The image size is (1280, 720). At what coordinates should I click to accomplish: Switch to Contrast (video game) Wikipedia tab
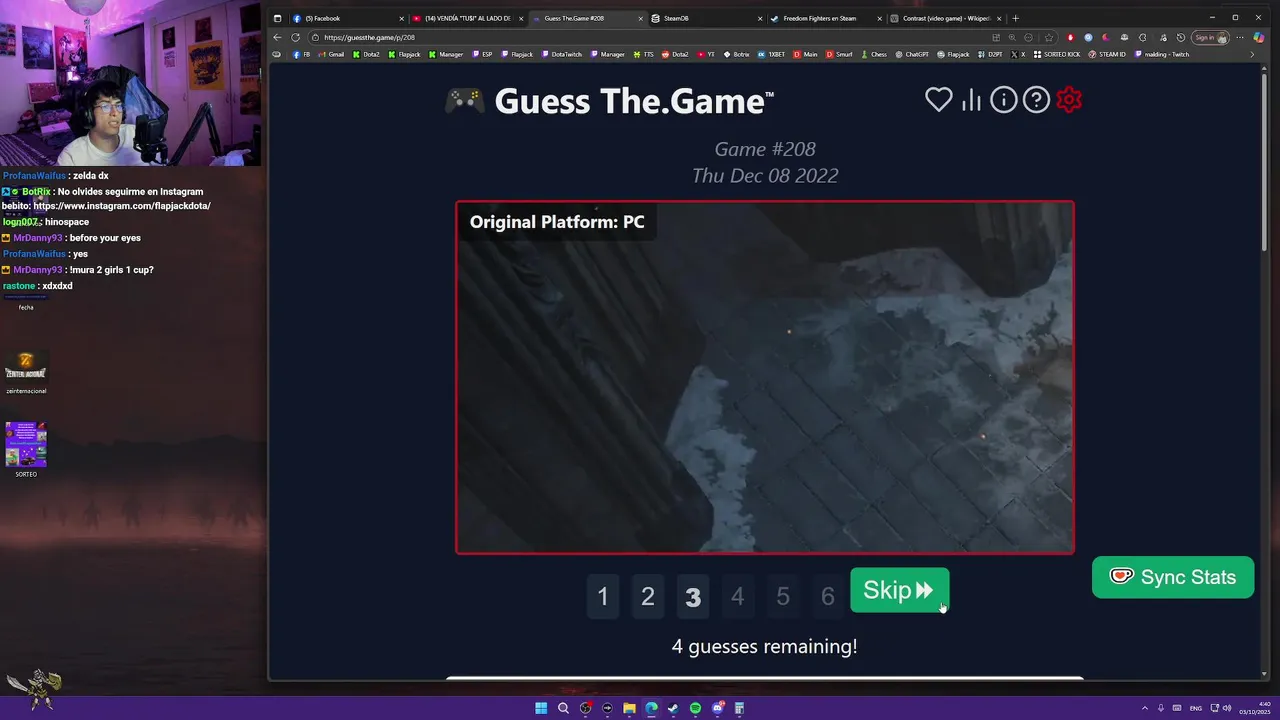pyautogui.click(x=945, y=18)
